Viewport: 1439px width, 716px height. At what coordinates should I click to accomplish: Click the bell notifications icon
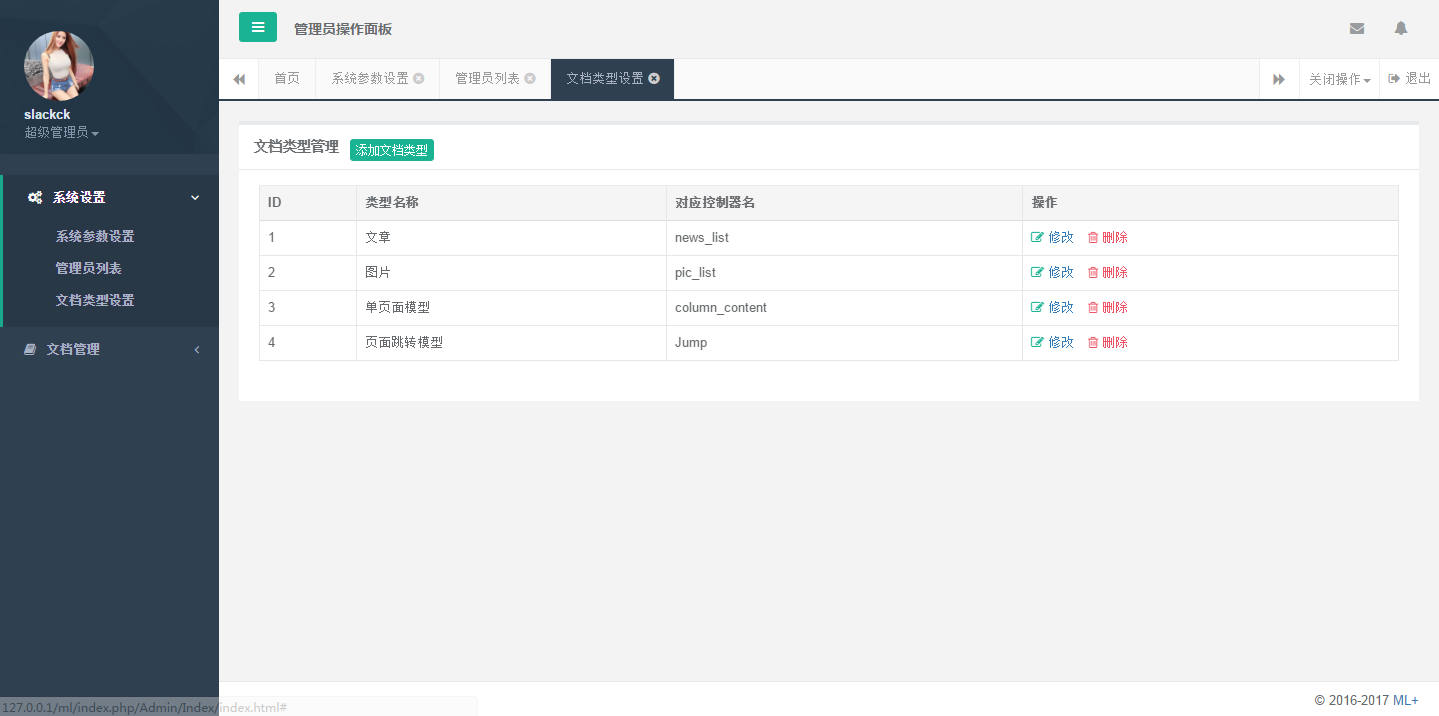coord(1401,29)
